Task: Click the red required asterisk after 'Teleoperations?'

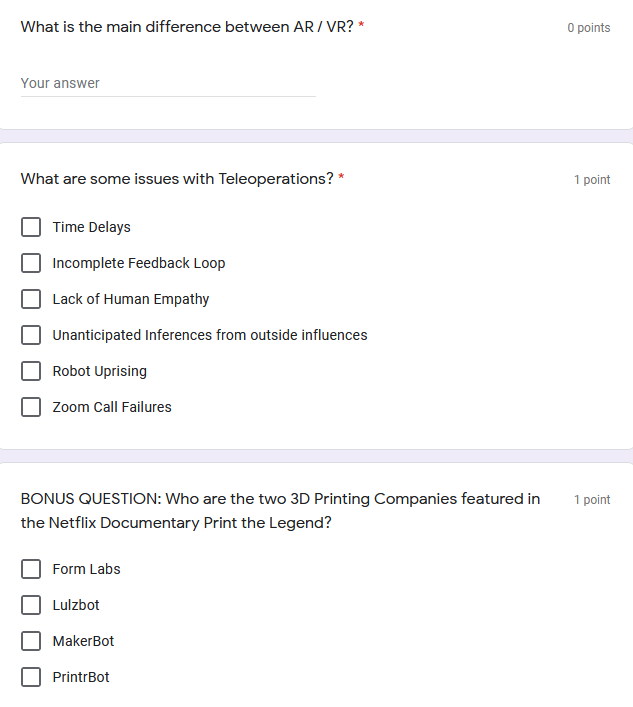Action: click(341, 179)
